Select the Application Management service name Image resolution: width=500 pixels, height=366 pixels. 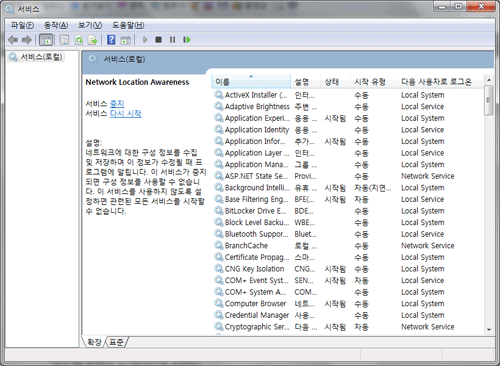(256, 165)
